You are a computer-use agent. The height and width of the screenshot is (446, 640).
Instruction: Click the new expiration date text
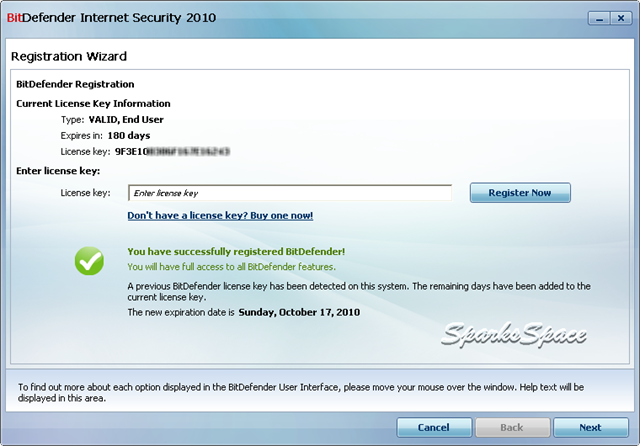299,312
